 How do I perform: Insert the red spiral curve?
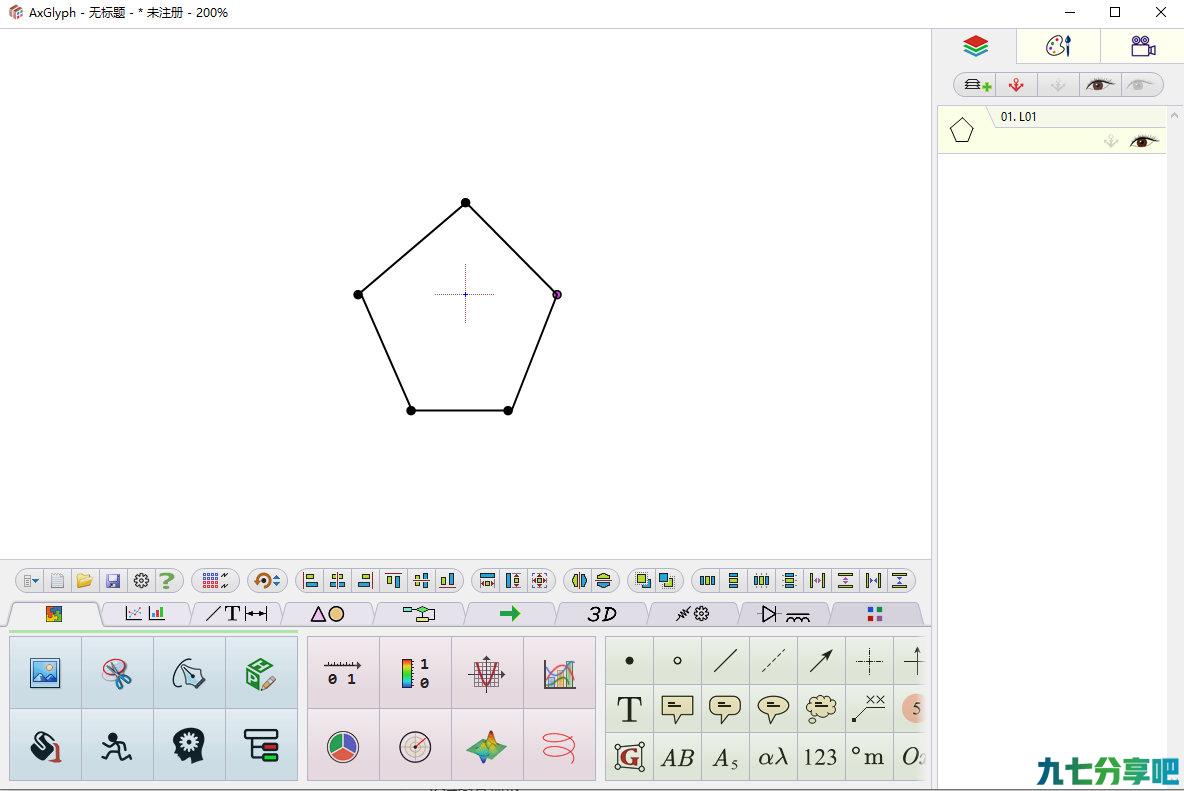point(560,746)
